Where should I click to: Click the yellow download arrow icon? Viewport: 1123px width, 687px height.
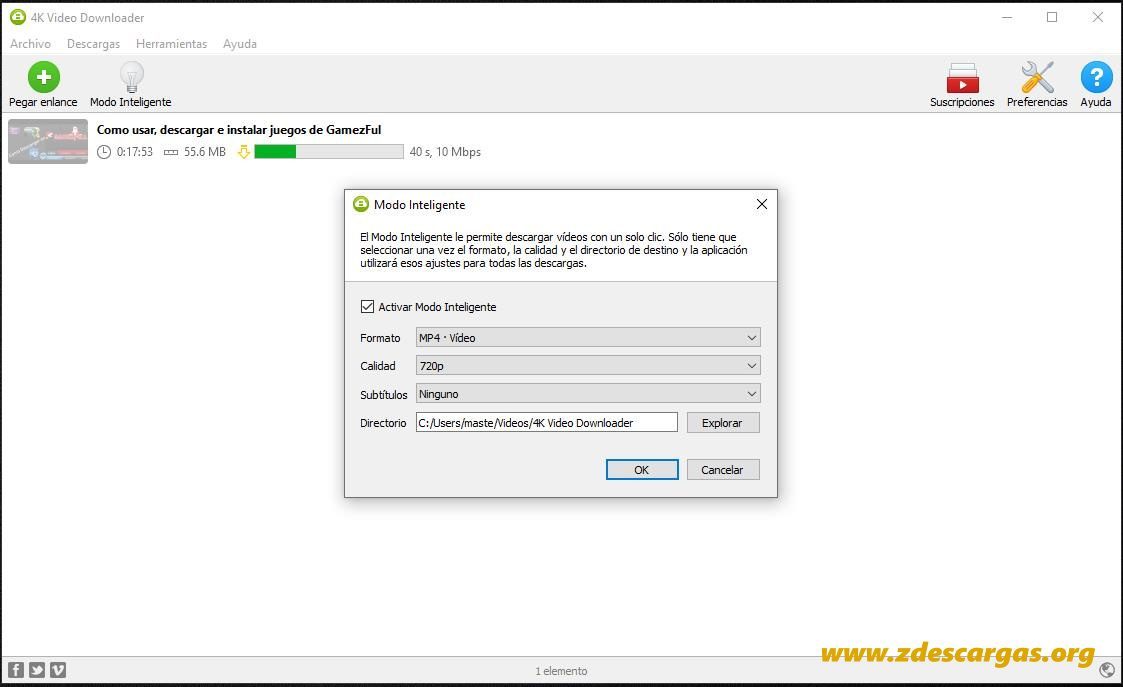[244, 152]
